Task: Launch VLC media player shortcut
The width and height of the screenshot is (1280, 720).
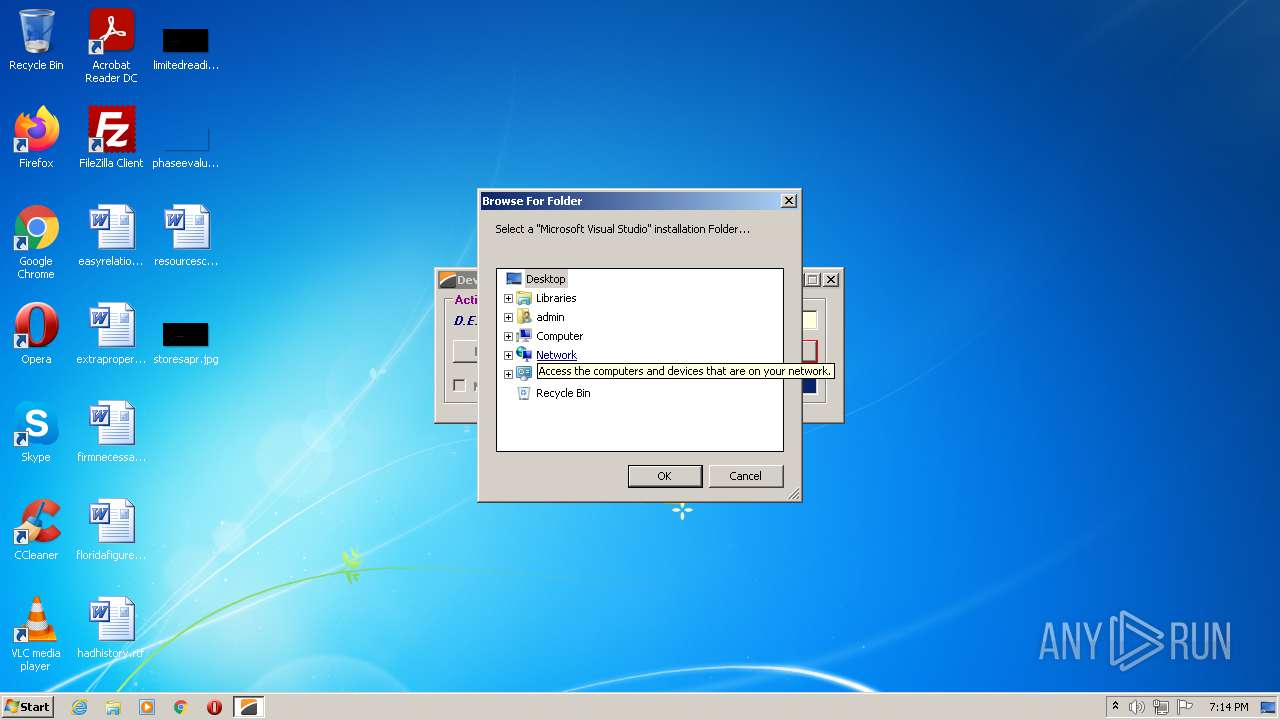Action: click(x=36, y=635)
